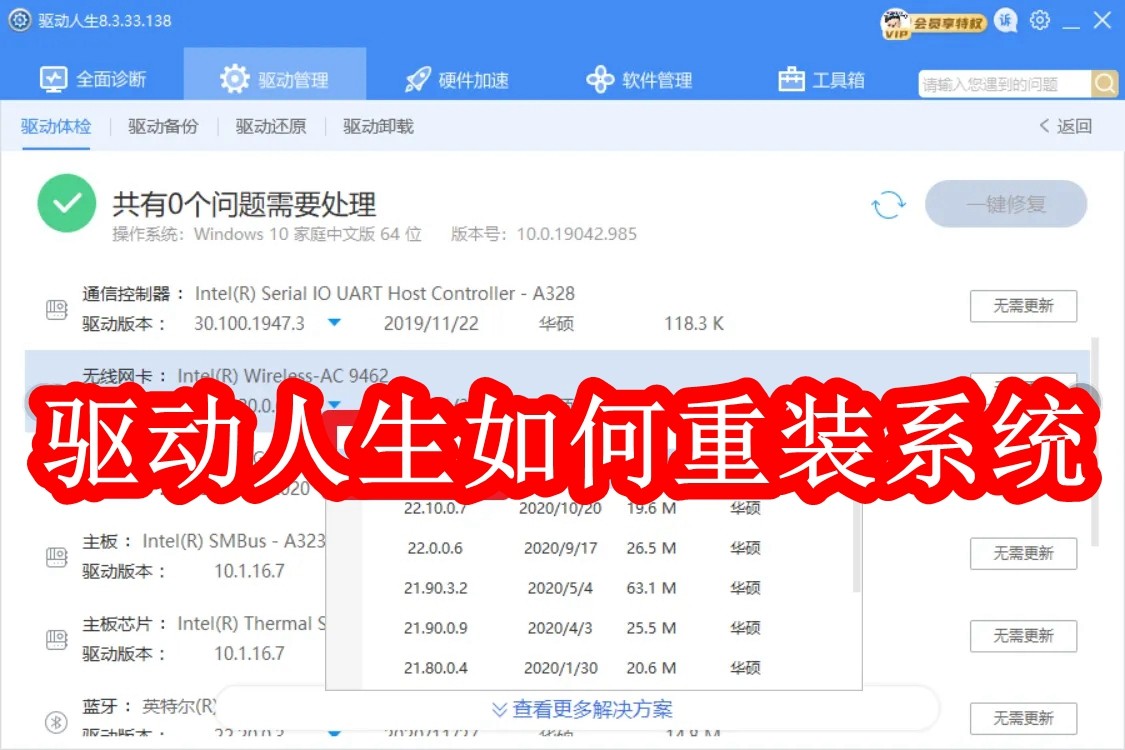The image size is (1125, 750).
Task: Click the driver date 2019/11/22
Action: click(431, 324)
